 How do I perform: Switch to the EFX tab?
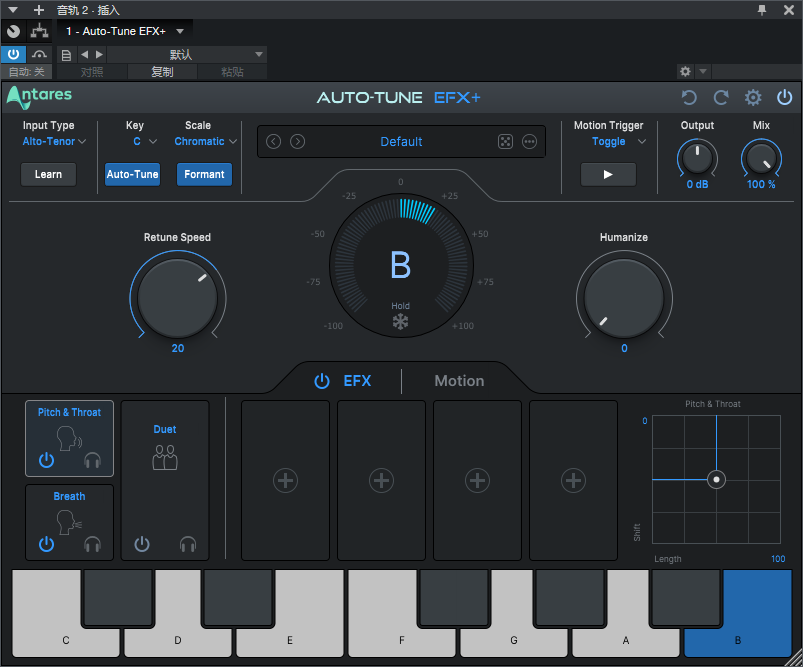pos(357,381)
